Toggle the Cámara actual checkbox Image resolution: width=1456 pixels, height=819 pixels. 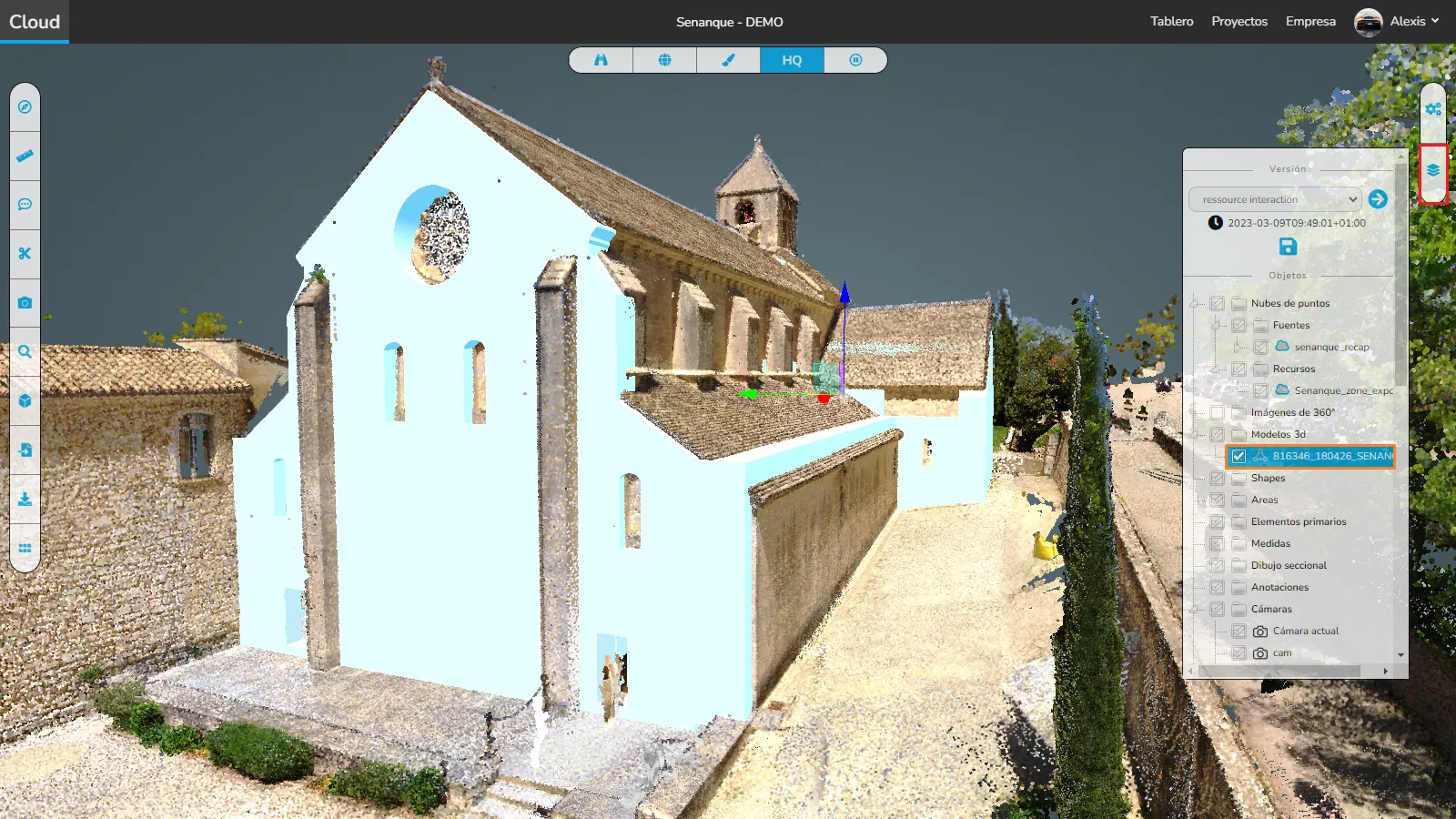[1239, 631]
